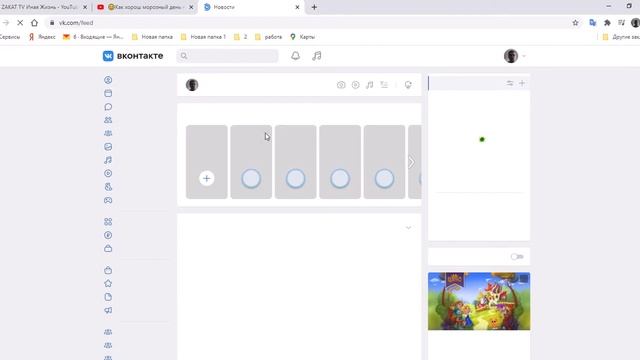Open the Chrome profile avatar
Screen dimensions: 640x360
(x=635, y=23)
